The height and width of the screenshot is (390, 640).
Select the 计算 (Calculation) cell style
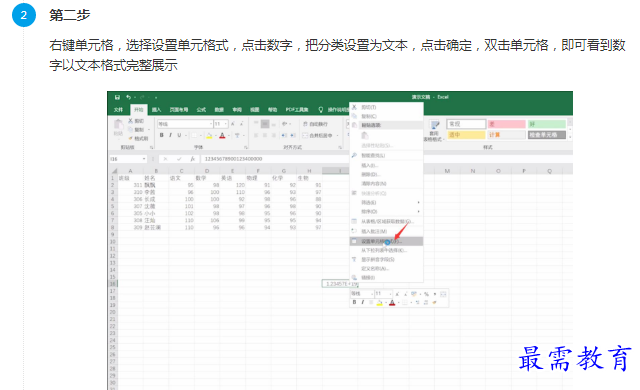506,135
